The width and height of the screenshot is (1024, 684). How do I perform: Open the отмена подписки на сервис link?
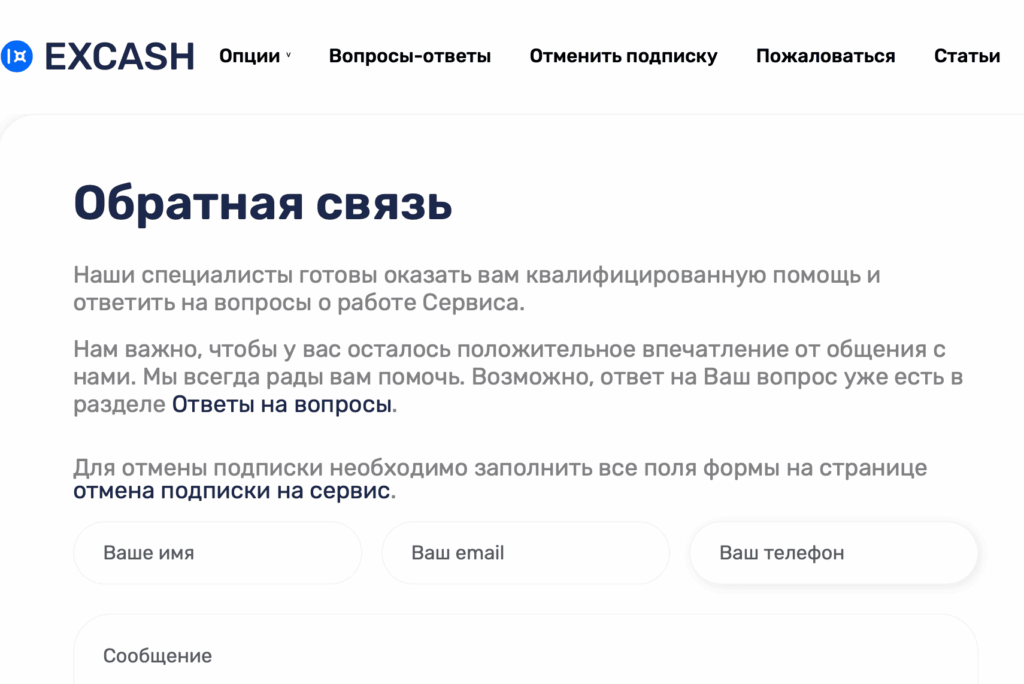point(231,491)
